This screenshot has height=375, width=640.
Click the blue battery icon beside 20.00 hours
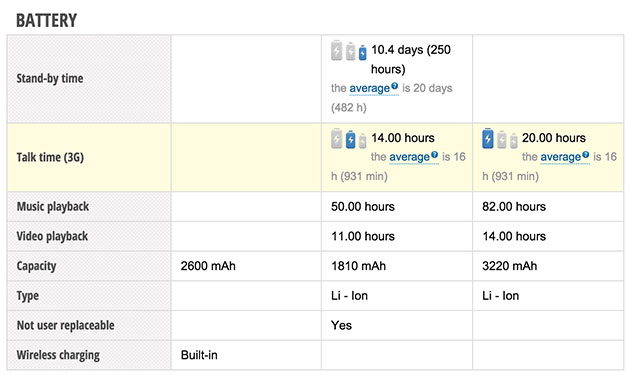(488, 138)
